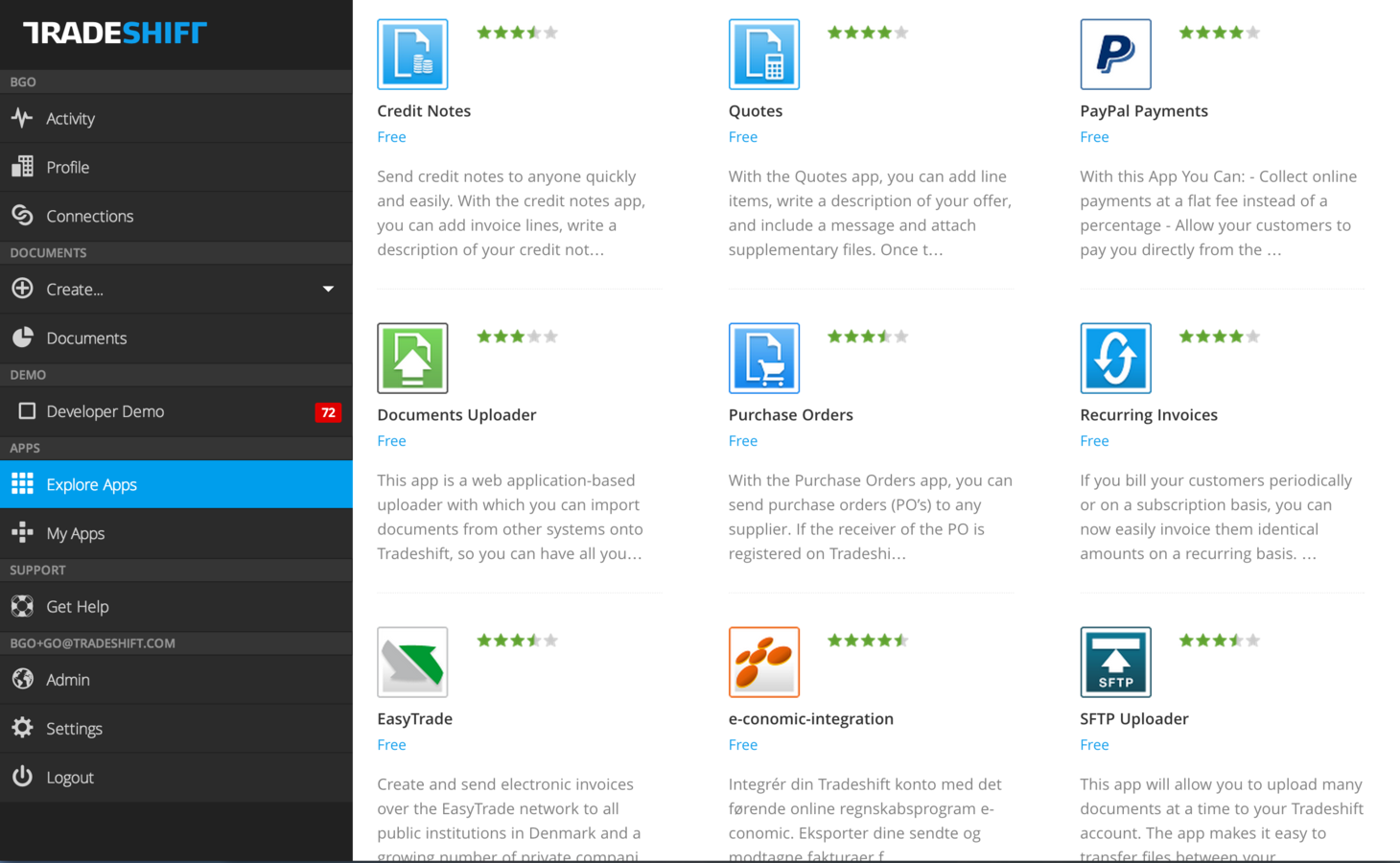Click the Recurring Invoices title

click(1149, 415)
